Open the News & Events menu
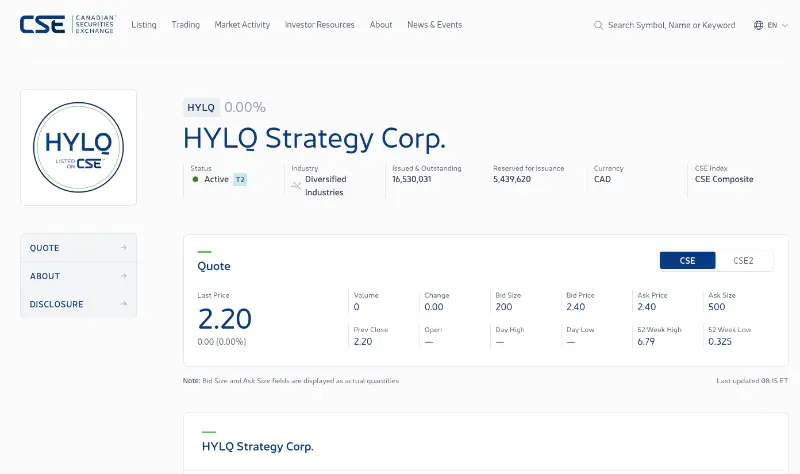This screenshot has width=800, height=474. coord(435,24)
